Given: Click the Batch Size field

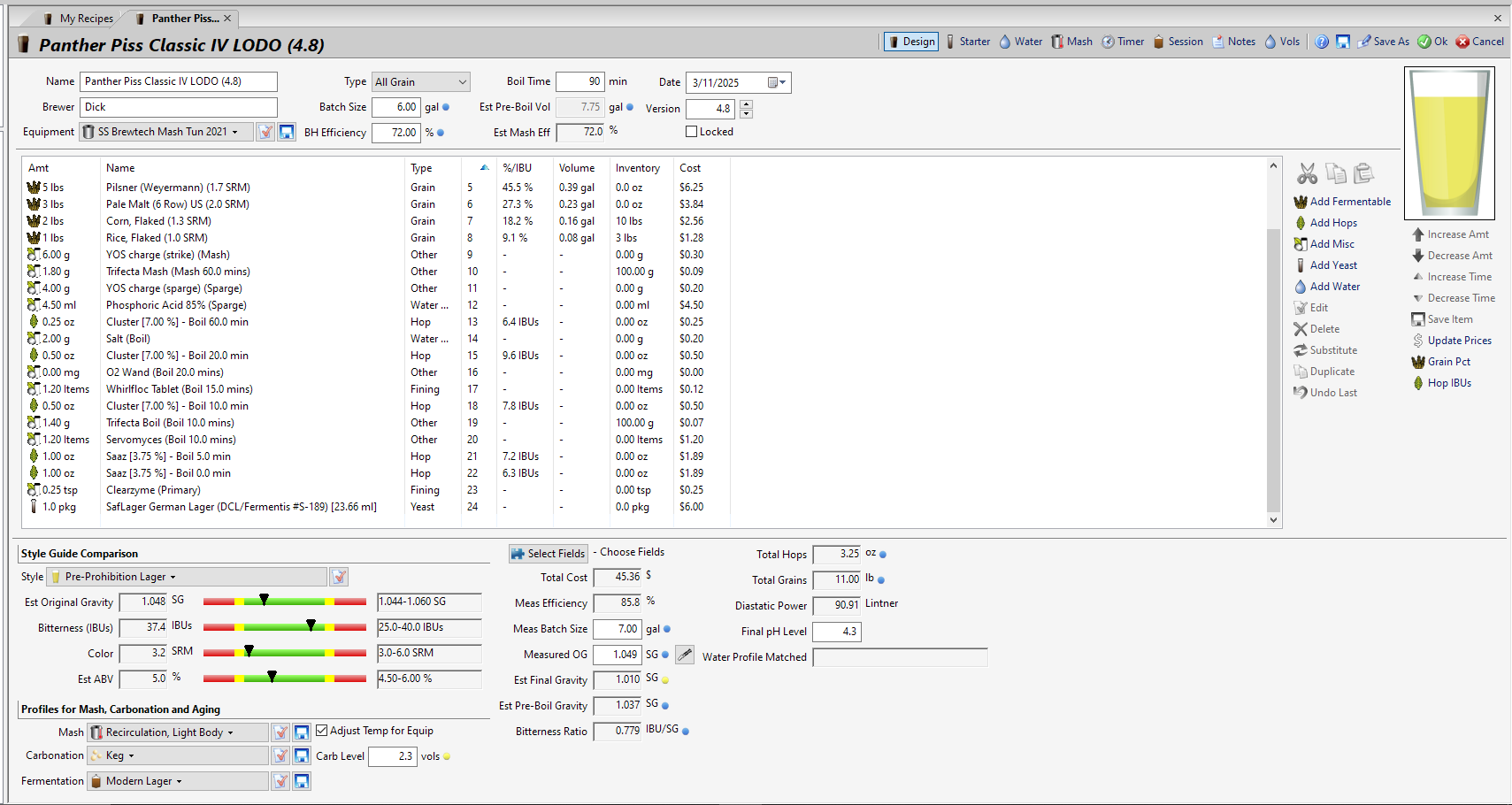Looking at the screenshot, I should [x=395, y=107].
